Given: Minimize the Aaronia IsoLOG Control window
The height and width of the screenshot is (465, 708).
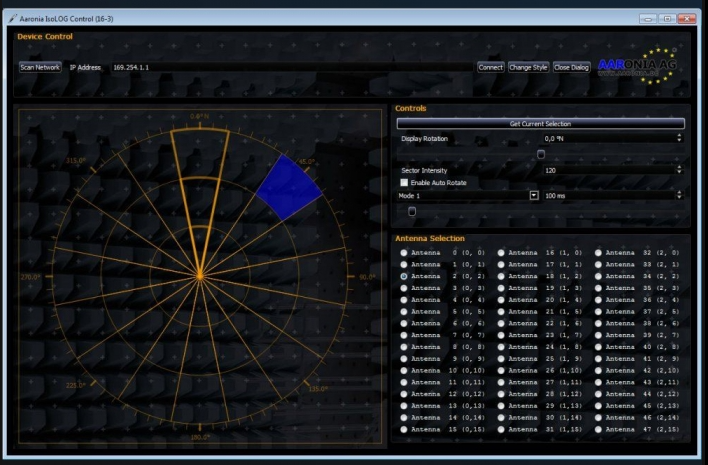Looking at the screenshot, I should click(x=648, y=19).
